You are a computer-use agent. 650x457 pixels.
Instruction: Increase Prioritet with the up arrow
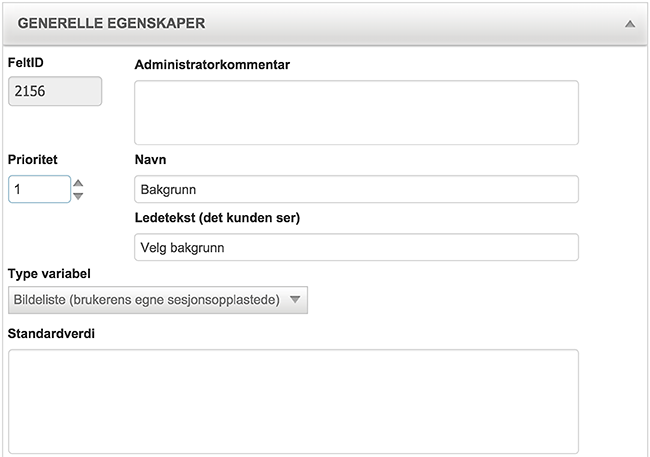coord(78,183)
